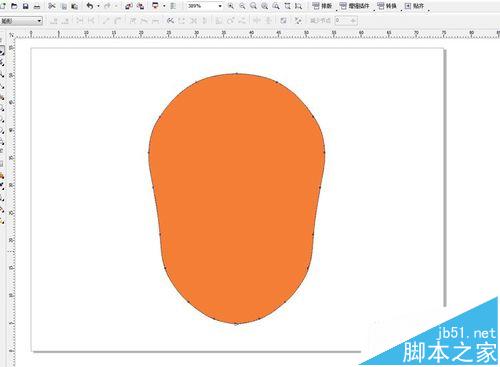Click Reflect Nodes Vertically icon
Image resolution: width=500 pixels, height=367 pixels.
tap(268, 21)
